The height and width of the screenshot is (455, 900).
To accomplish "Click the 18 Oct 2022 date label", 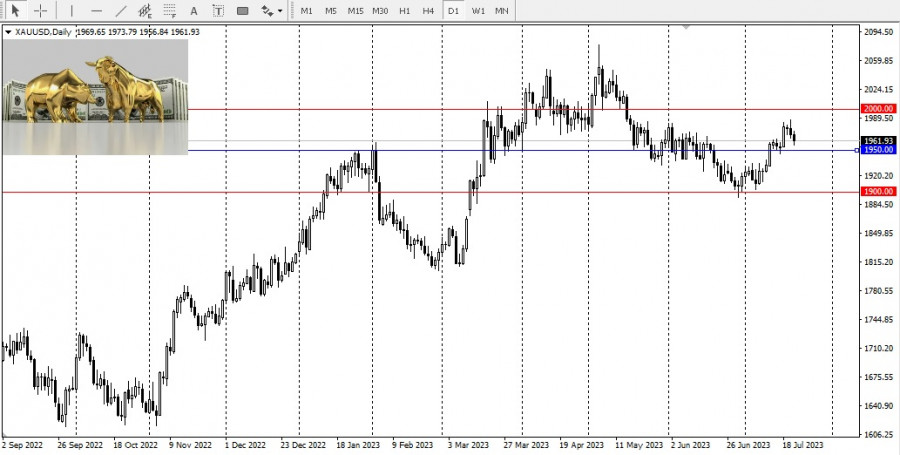I will click(134, 445).
